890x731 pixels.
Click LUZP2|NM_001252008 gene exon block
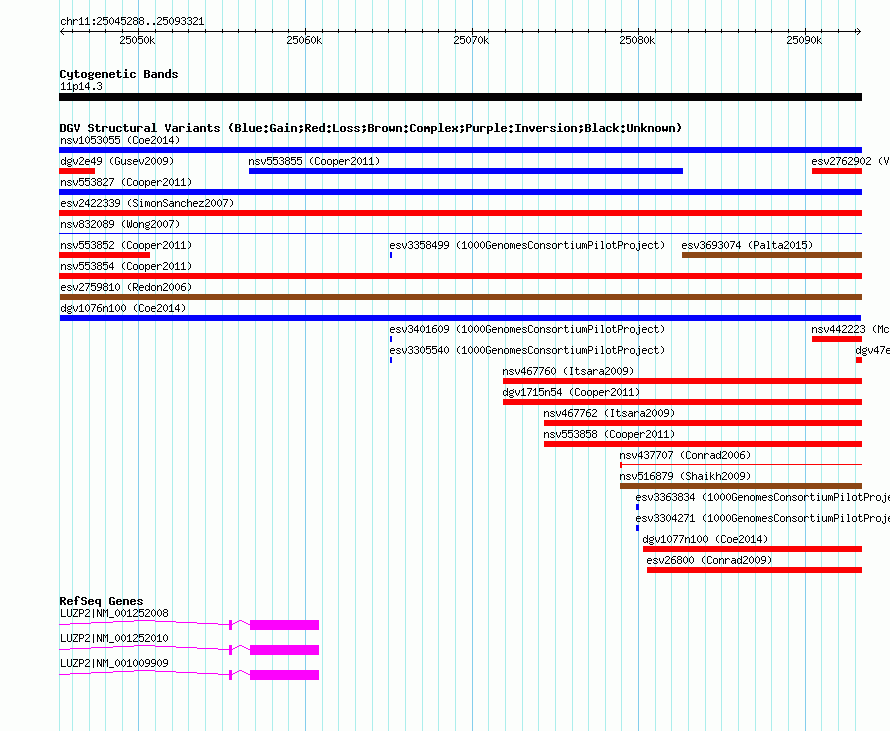tap(284, 625)
